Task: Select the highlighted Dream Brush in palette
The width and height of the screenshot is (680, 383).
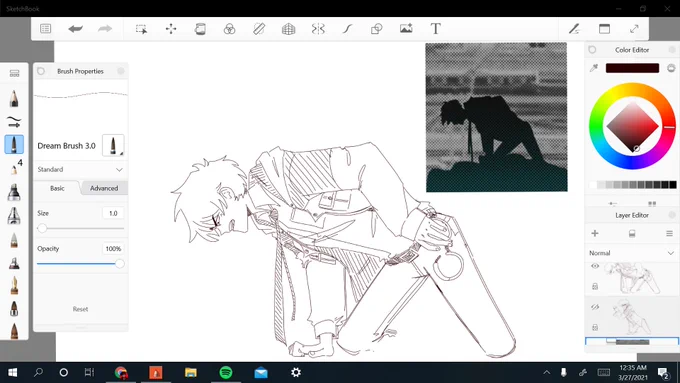Action: pyautogui.click(x=14, y=144)
